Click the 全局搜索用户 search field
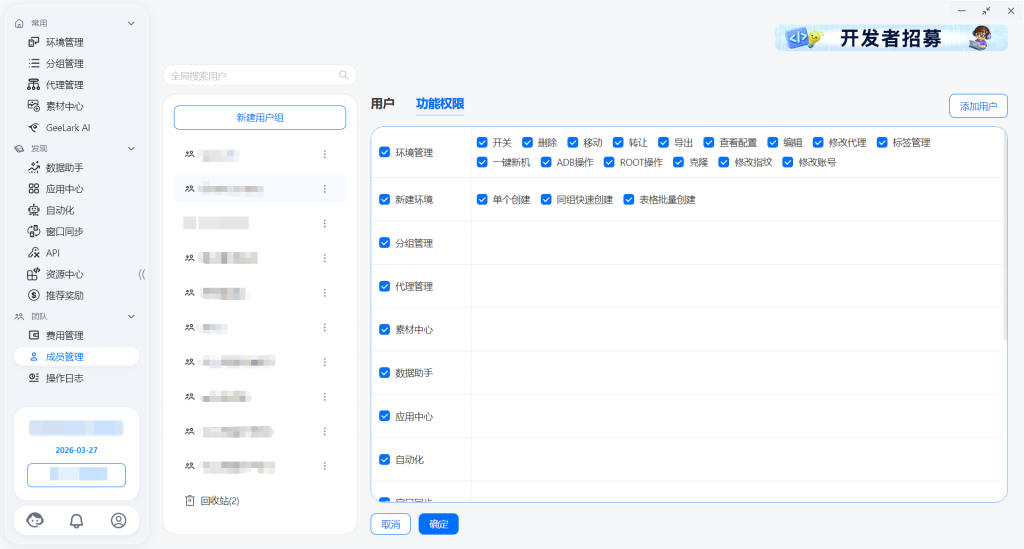This screenshot has width=1024, height=549. click(250, 75)
